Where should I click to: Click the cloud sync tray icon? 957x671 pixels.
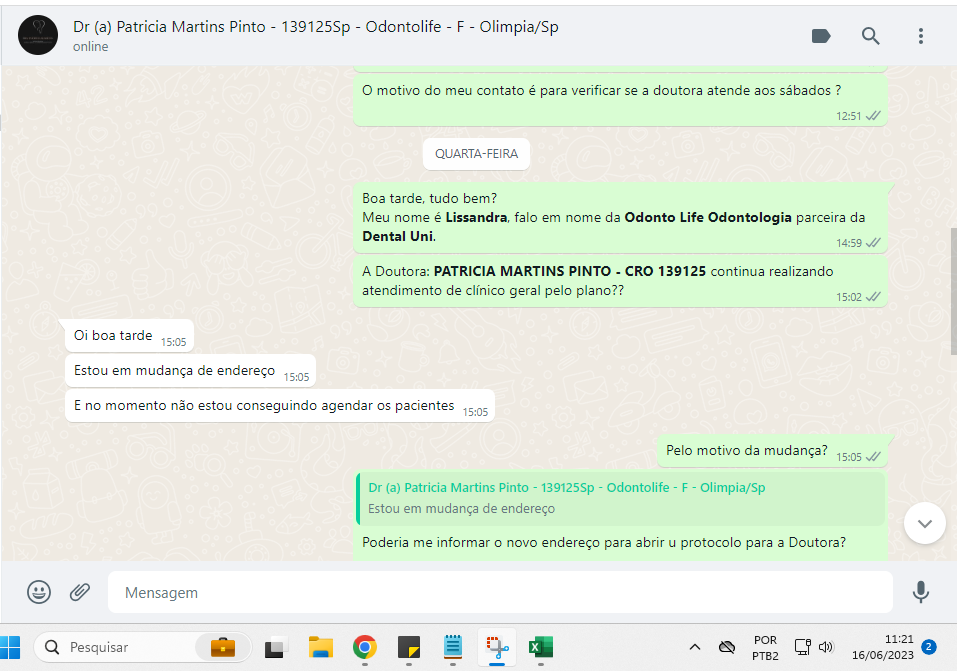(726, 647)
